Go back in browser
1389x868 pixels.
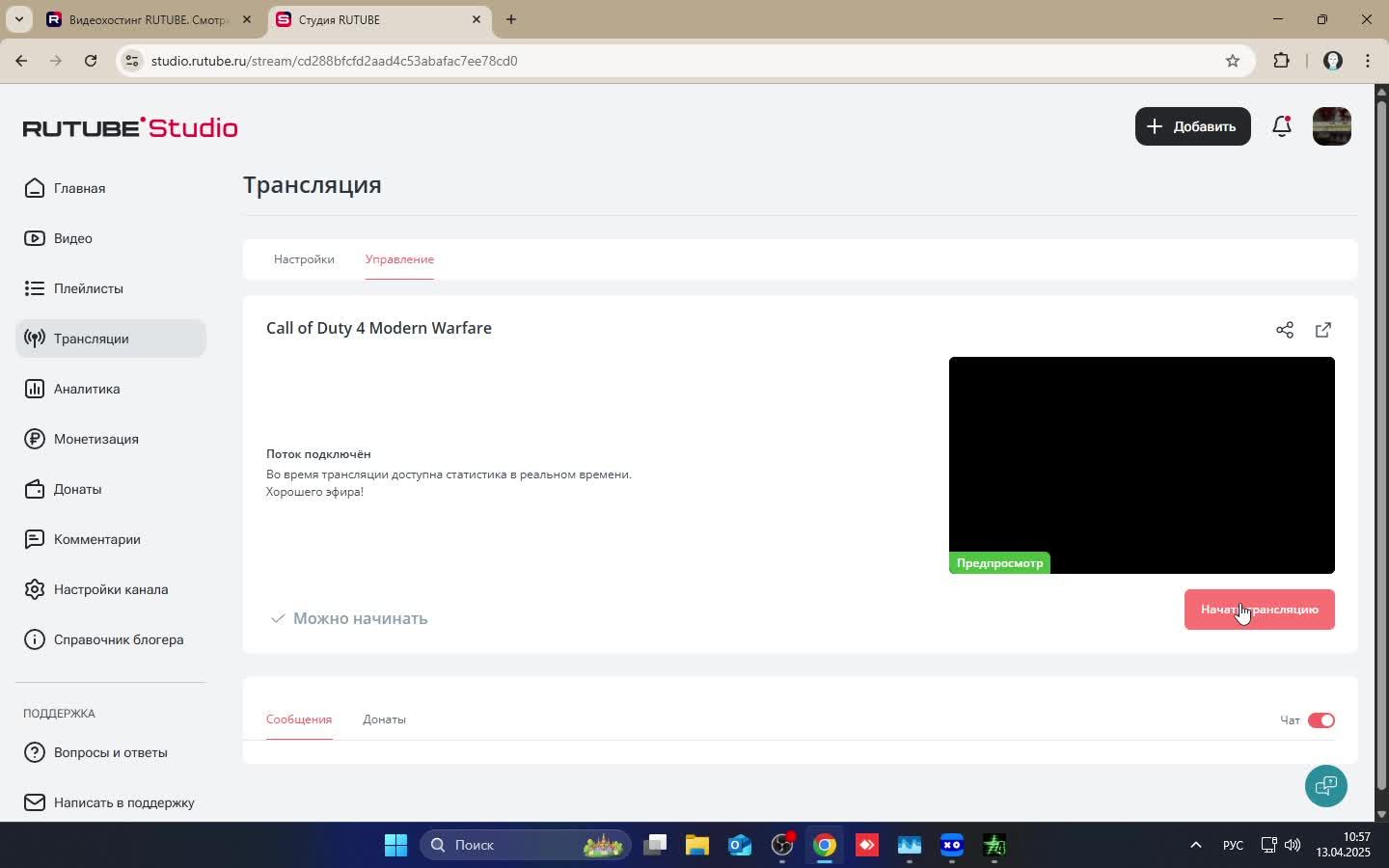[21, 61]
